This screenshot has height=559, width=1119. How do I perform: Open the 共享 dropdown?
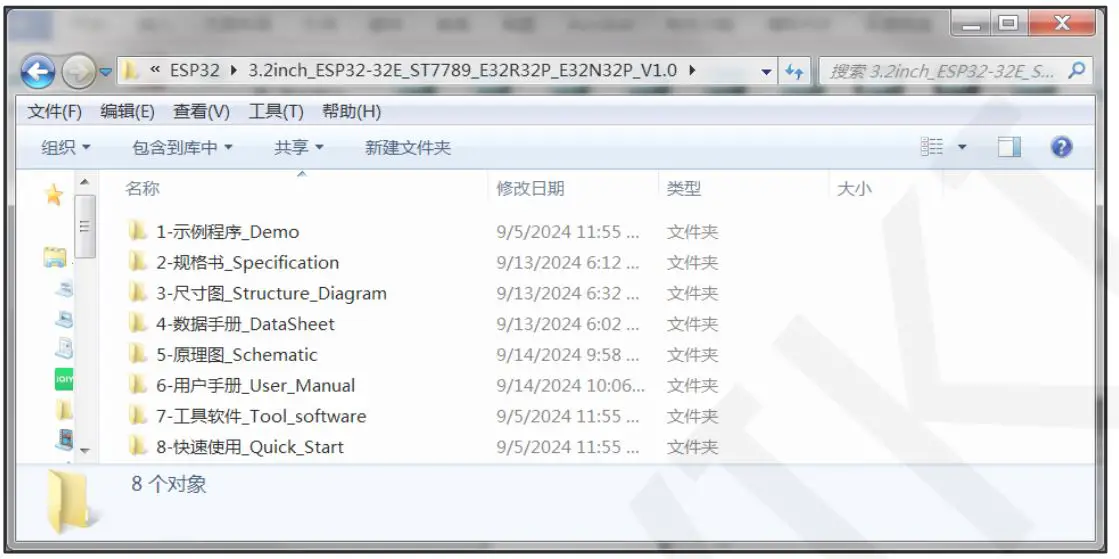click(x=298, y=148)
